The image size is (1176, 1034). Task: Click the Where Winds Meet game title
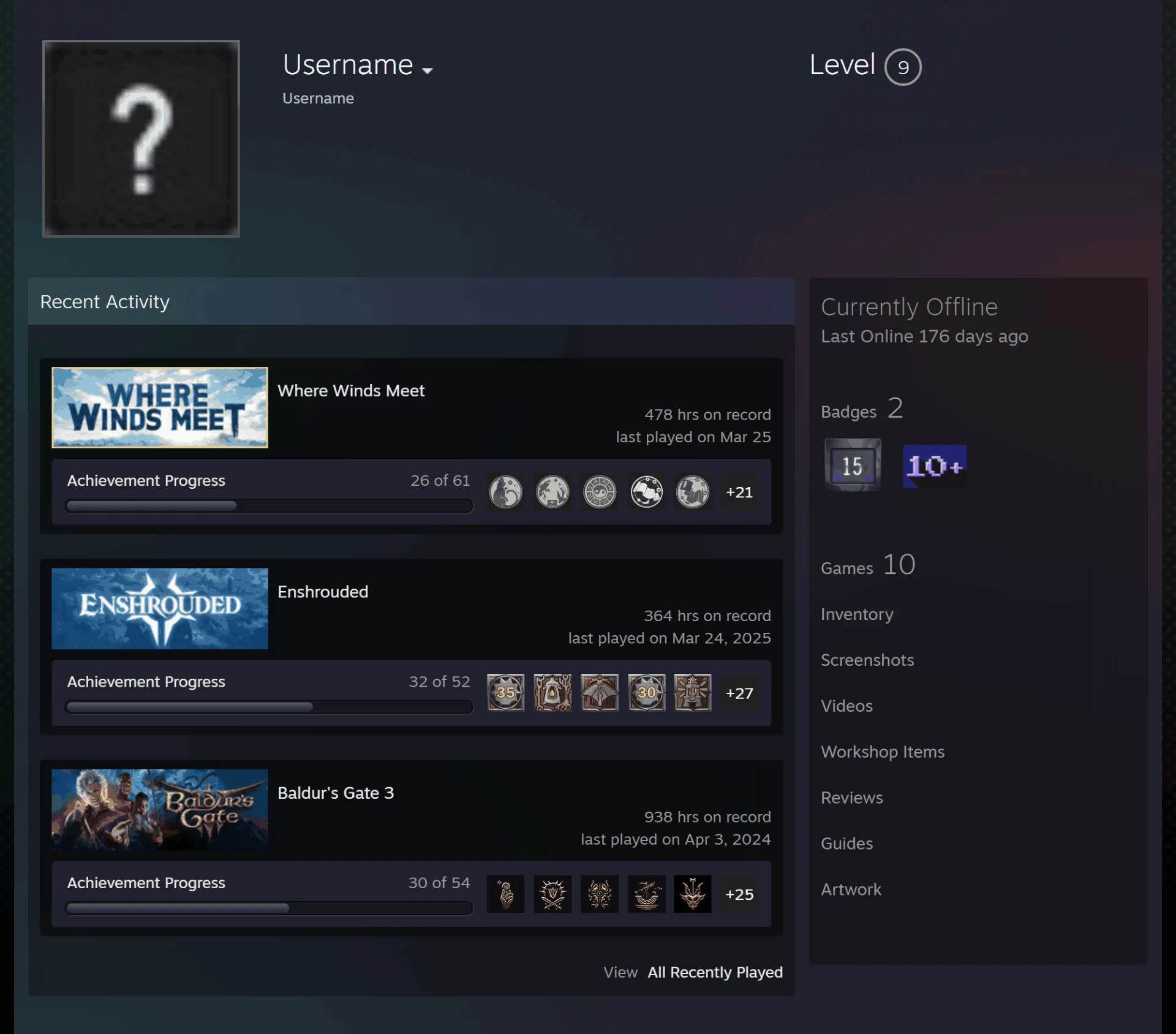pyautogui.click(x=351, y=391)
